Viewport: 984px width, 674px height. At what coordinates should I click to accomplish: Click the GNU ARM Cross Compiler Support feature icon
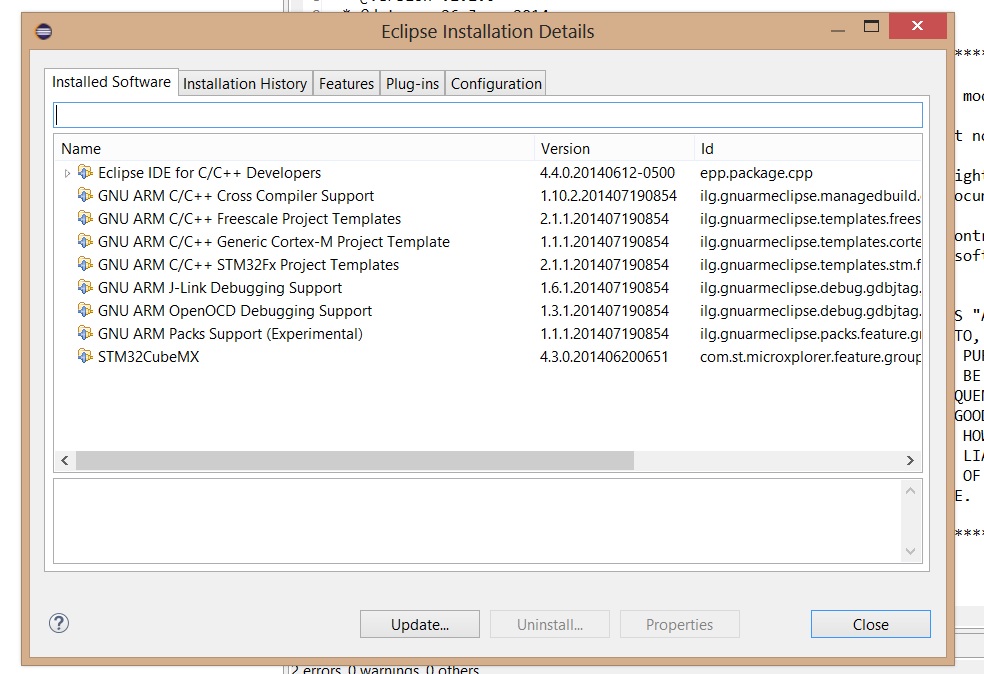pos(85,195)
